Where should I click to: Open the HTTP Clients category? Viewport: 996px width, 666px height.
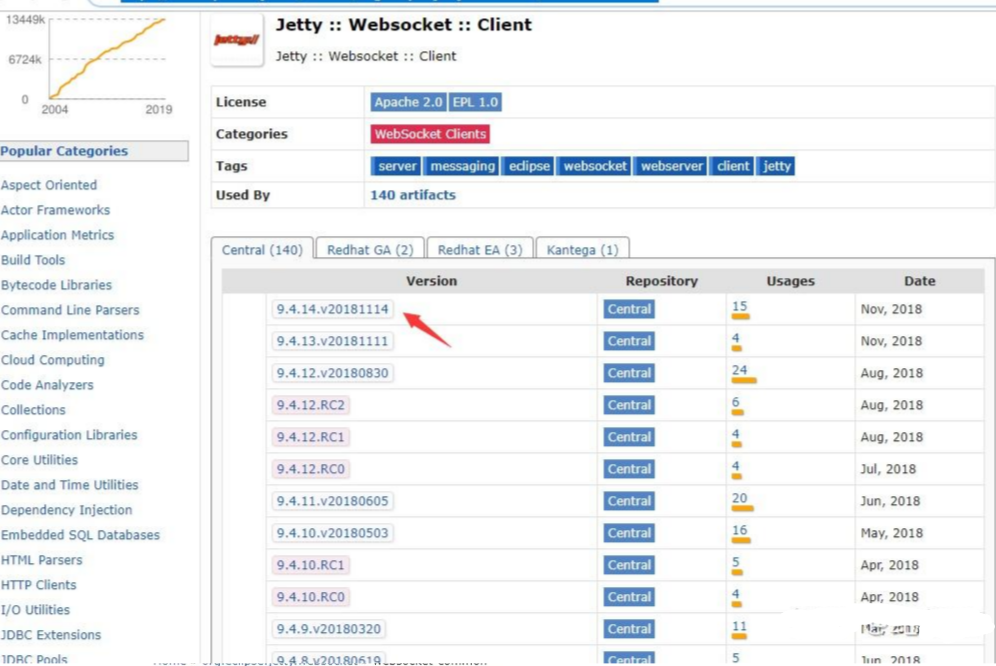(38, 585)
